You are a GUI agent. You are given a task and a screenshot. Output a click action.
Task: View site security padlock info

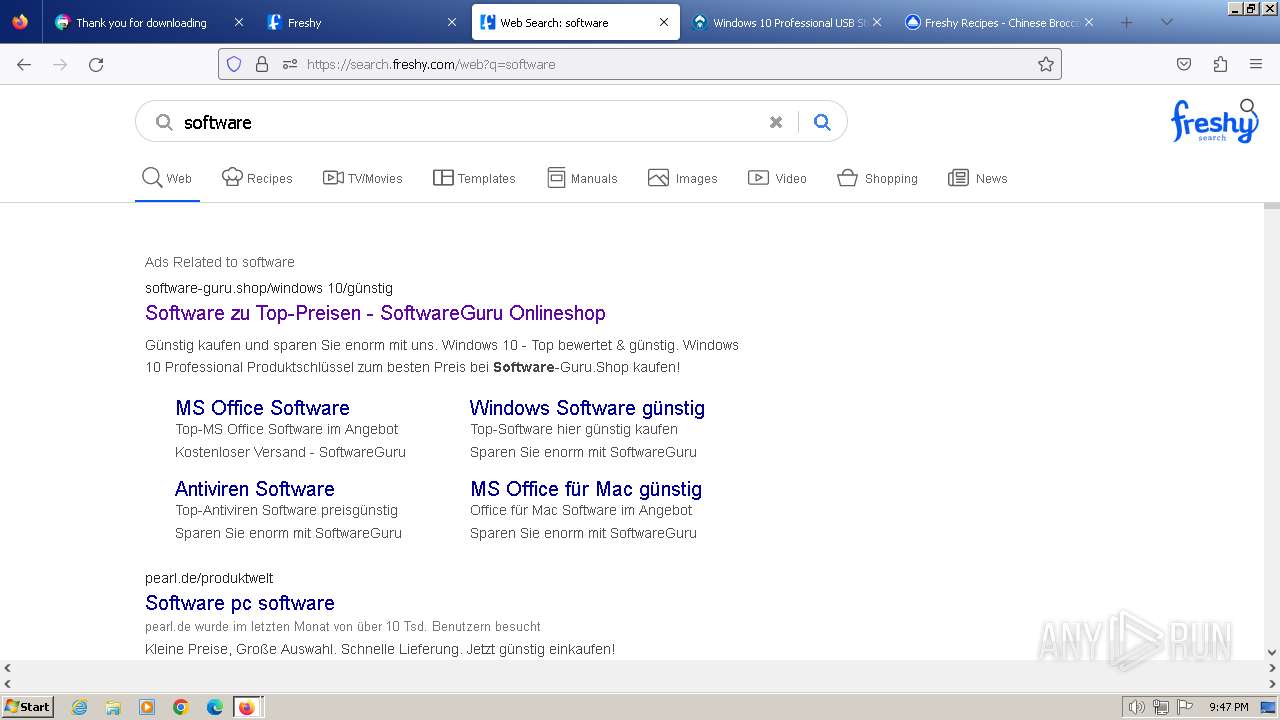262,64
